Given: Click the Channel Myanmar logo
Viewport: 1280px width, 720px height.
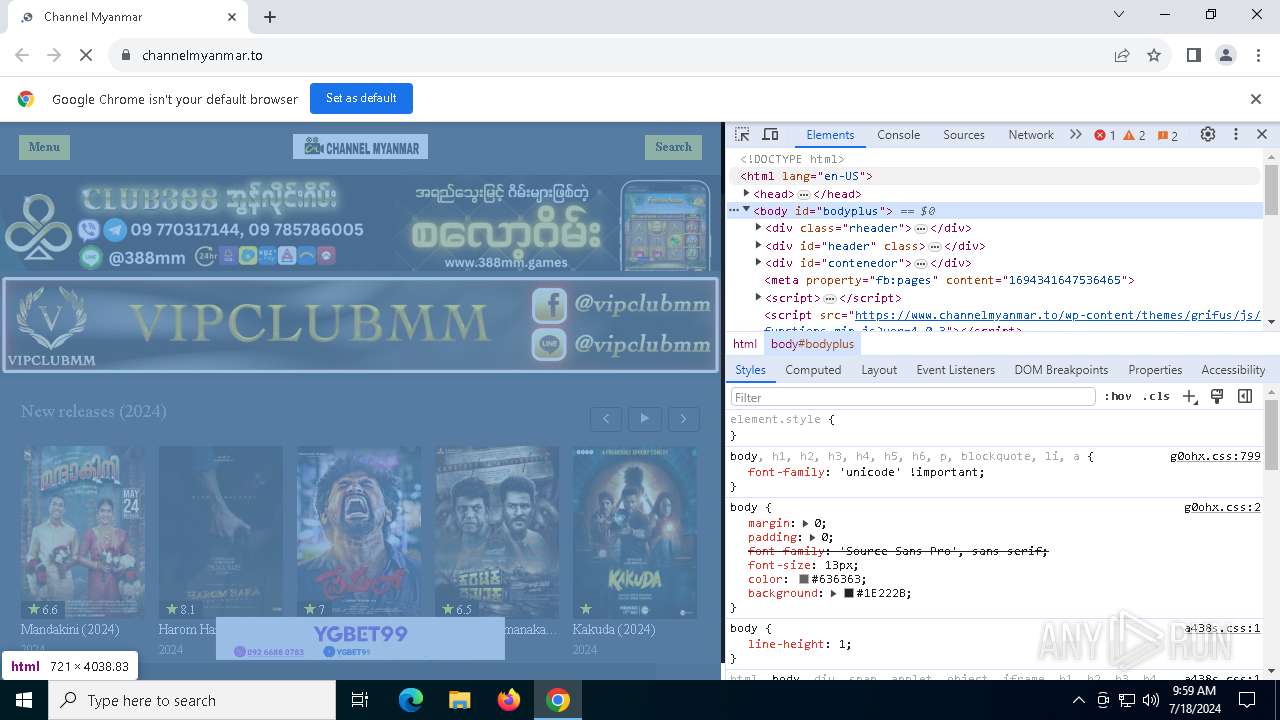Looking at the screenshot, I should [x=360, y=147].
